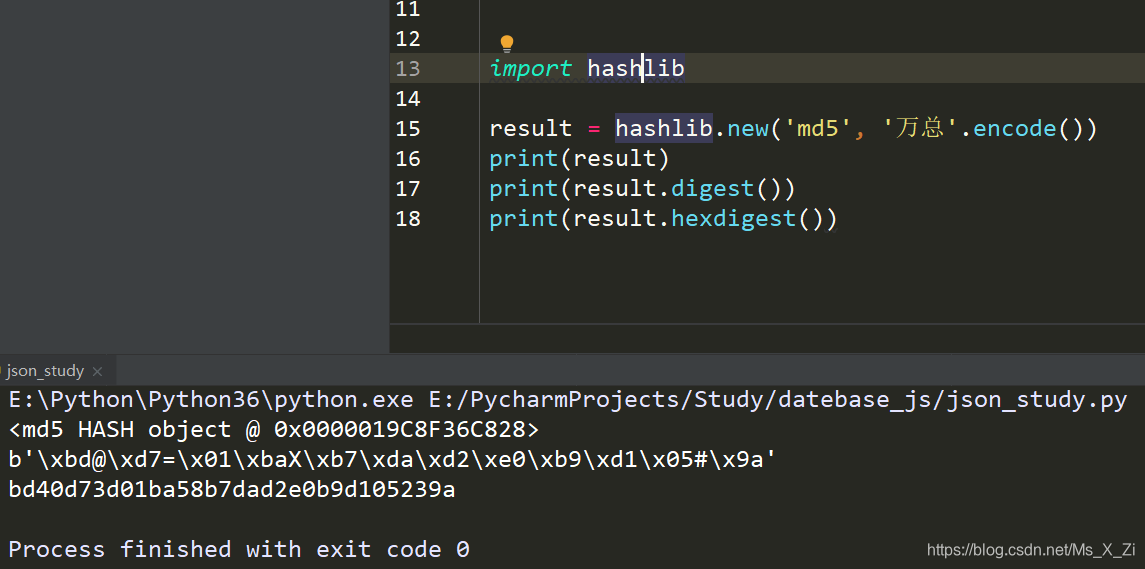The width and height of the screenshot is (1145, 569).
Task: Click the 'digest' method on line 17
Action: point(713,188)
